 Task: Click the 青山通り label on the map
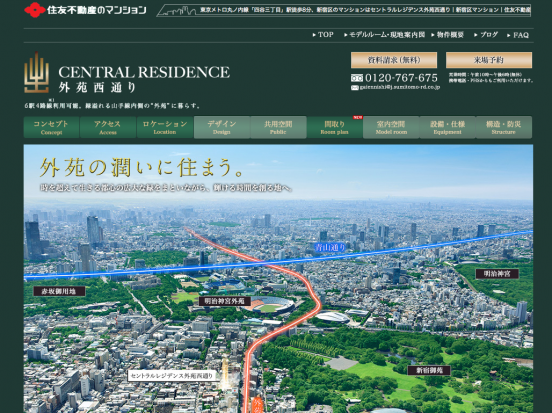point(330,248)
